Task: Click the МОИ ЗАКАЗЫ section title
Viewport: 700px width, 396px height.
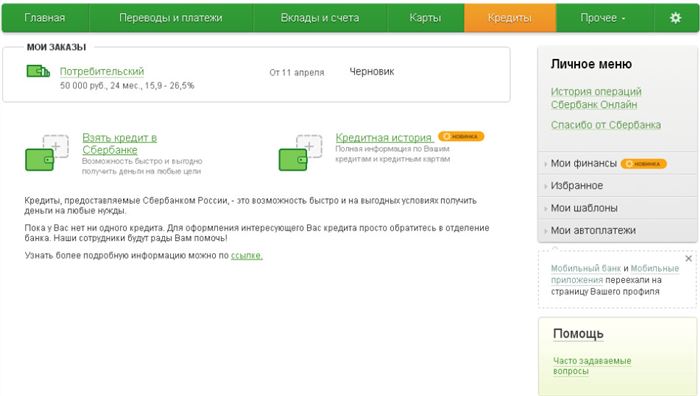Action: (x=56, y=47)
